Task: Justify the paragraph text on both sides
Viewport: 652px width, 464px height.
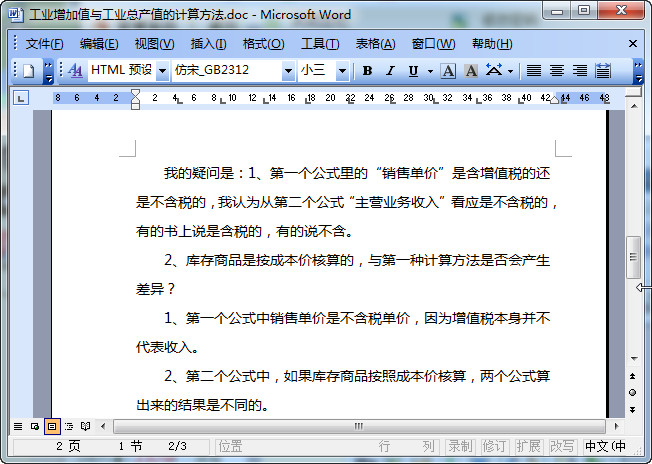Action: 534,71
